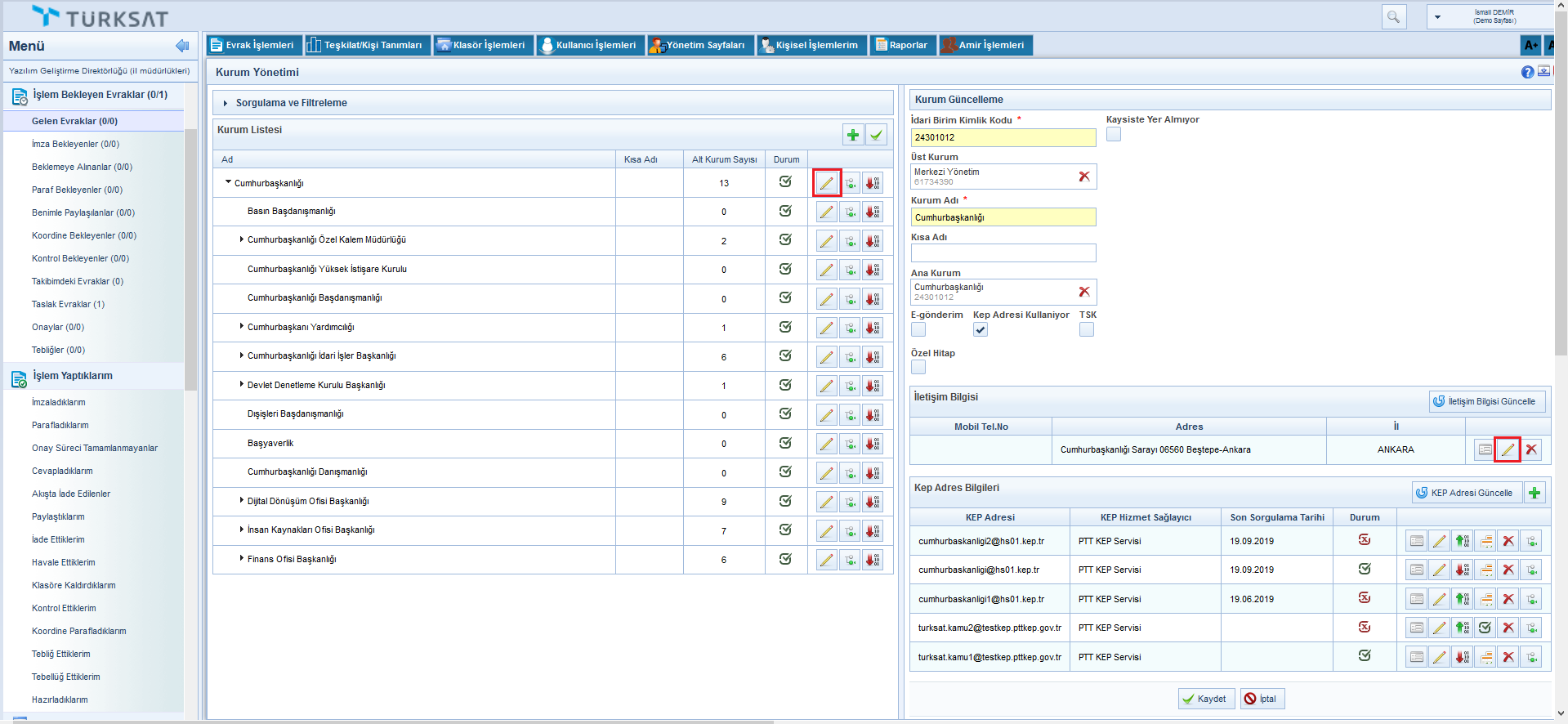The image size is (1568, 724).
Task: Tick the TSK checkbox
Action: pyautogui.click(x=1087, y=329)
